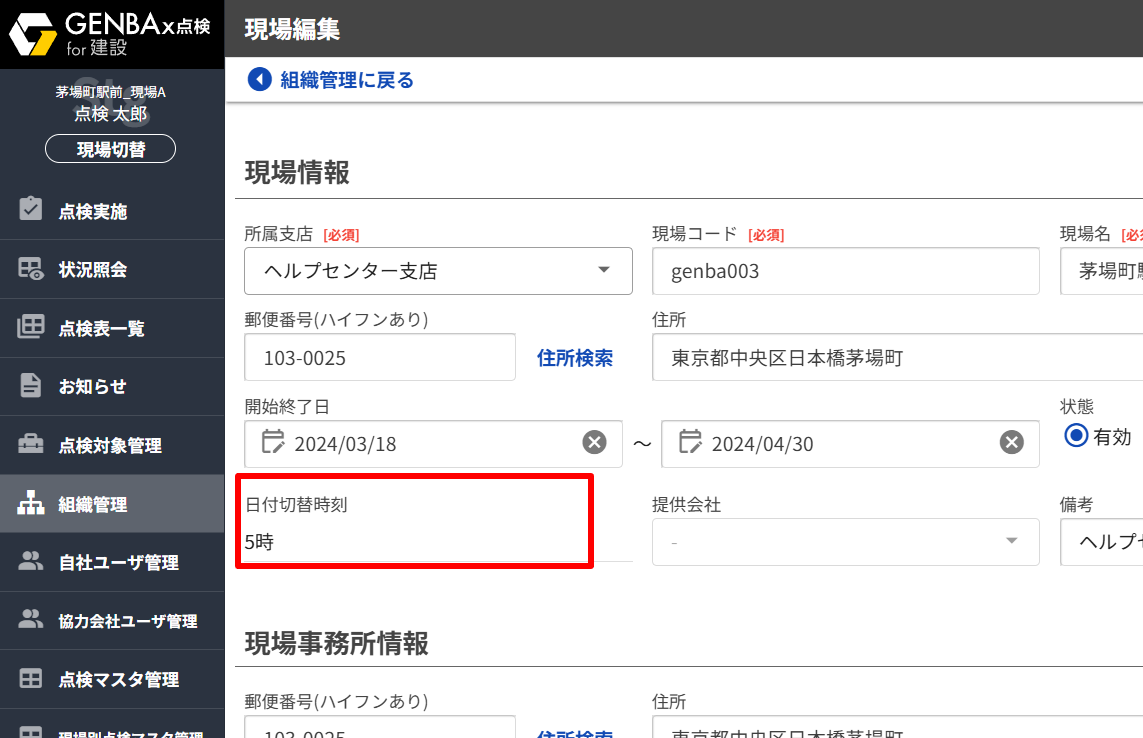Viewport: 1143px width, 738px height.
Task: Clear the end date 2024/04/30
Action: pos(1012,442)
